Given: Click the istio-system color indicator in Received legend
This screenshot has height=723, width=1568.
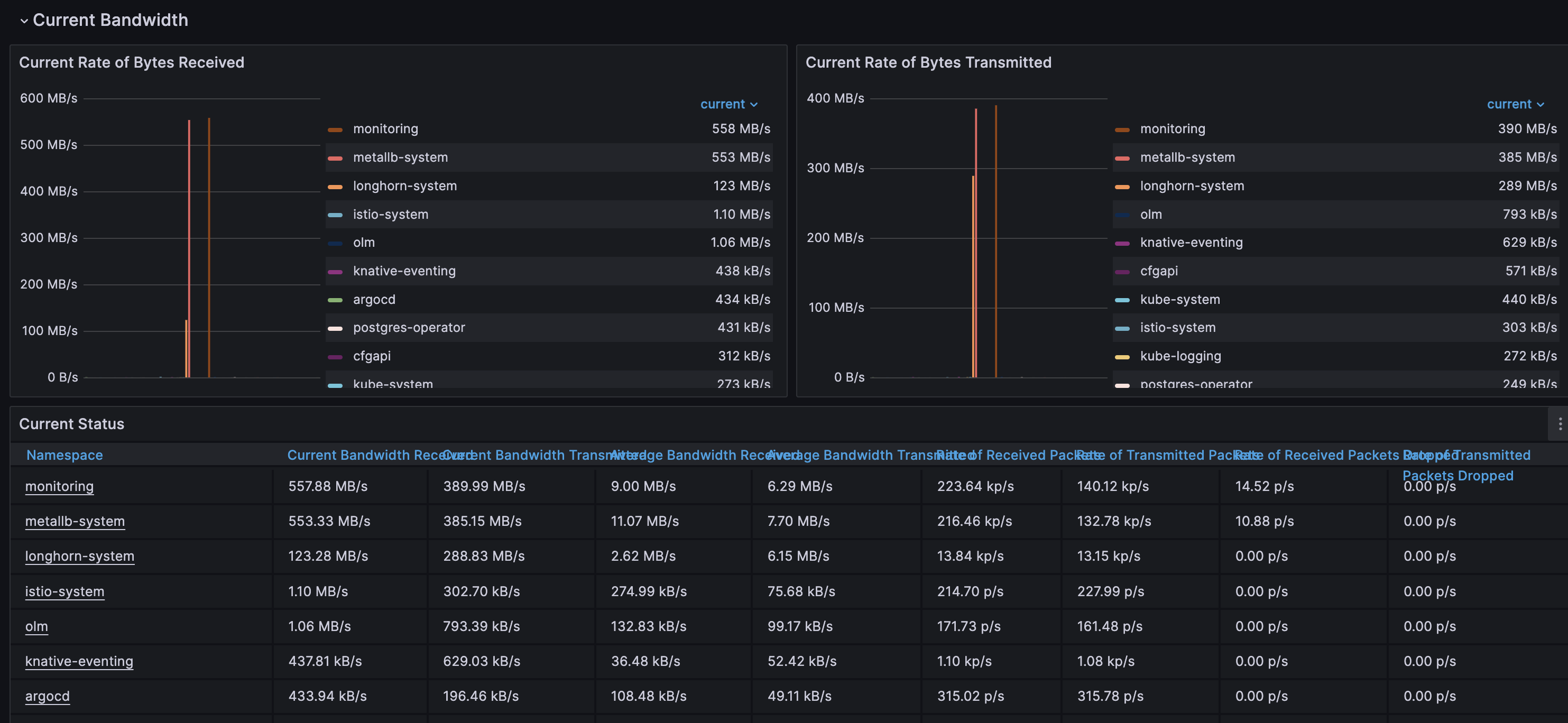Looking at the screenshot, I should point(336,214).
